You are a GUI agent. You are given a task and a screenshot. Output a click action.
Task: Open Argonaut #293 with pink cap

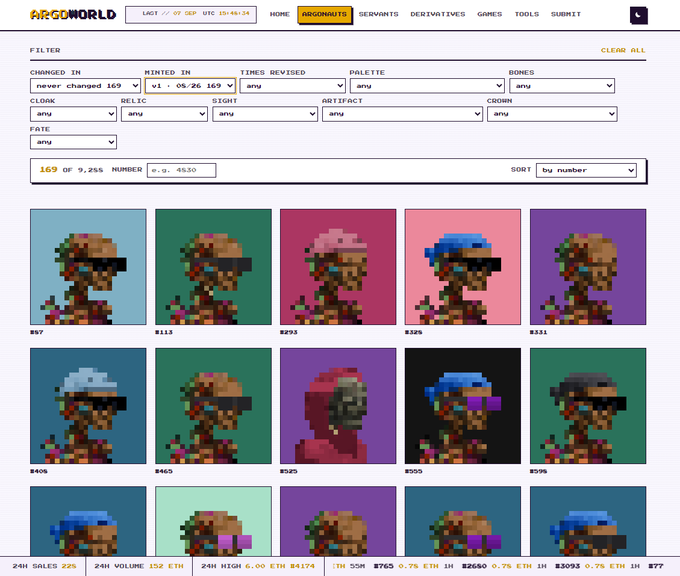338,267
